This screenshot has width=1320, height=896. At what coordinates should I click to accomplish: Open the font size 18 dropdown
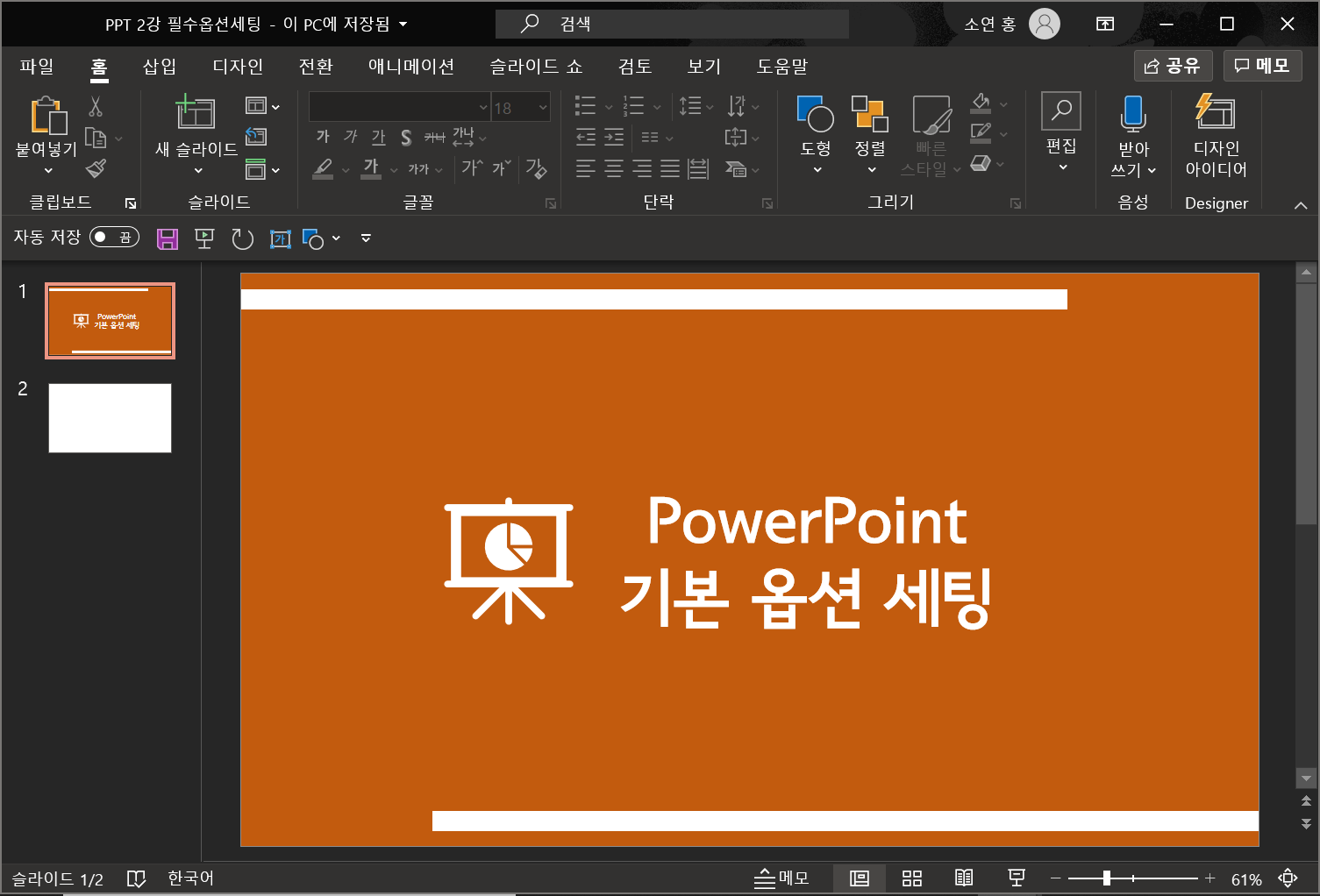pos(543,107)
